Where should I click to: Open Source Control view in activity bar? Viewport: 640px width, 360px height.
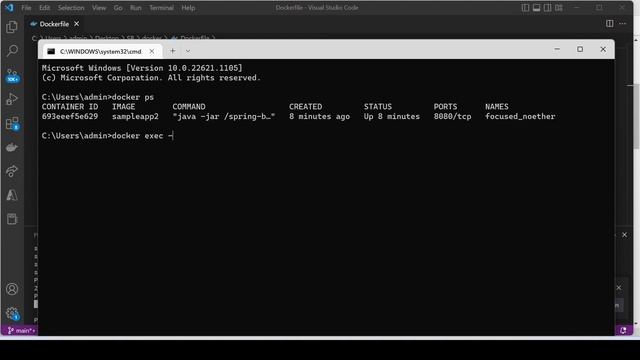[12, 76]
